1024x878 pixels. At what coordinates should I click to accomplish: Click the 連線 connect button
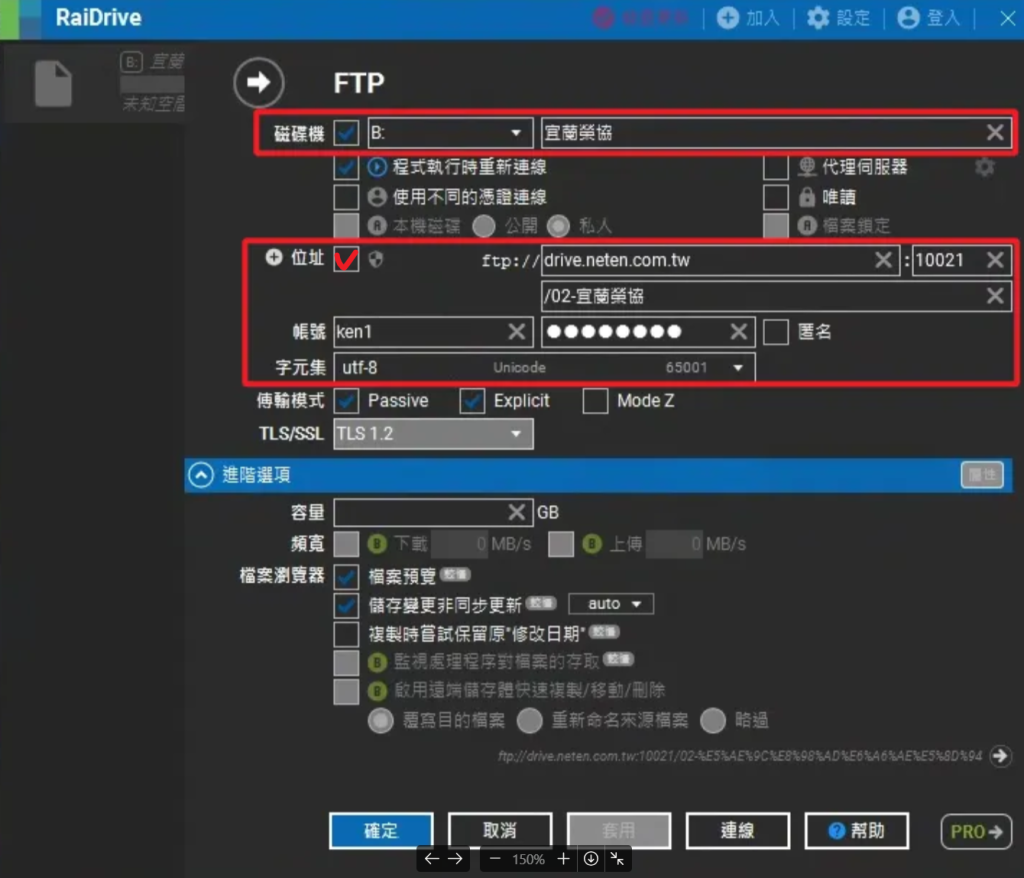pyautogui.click(x=737, y=831)
